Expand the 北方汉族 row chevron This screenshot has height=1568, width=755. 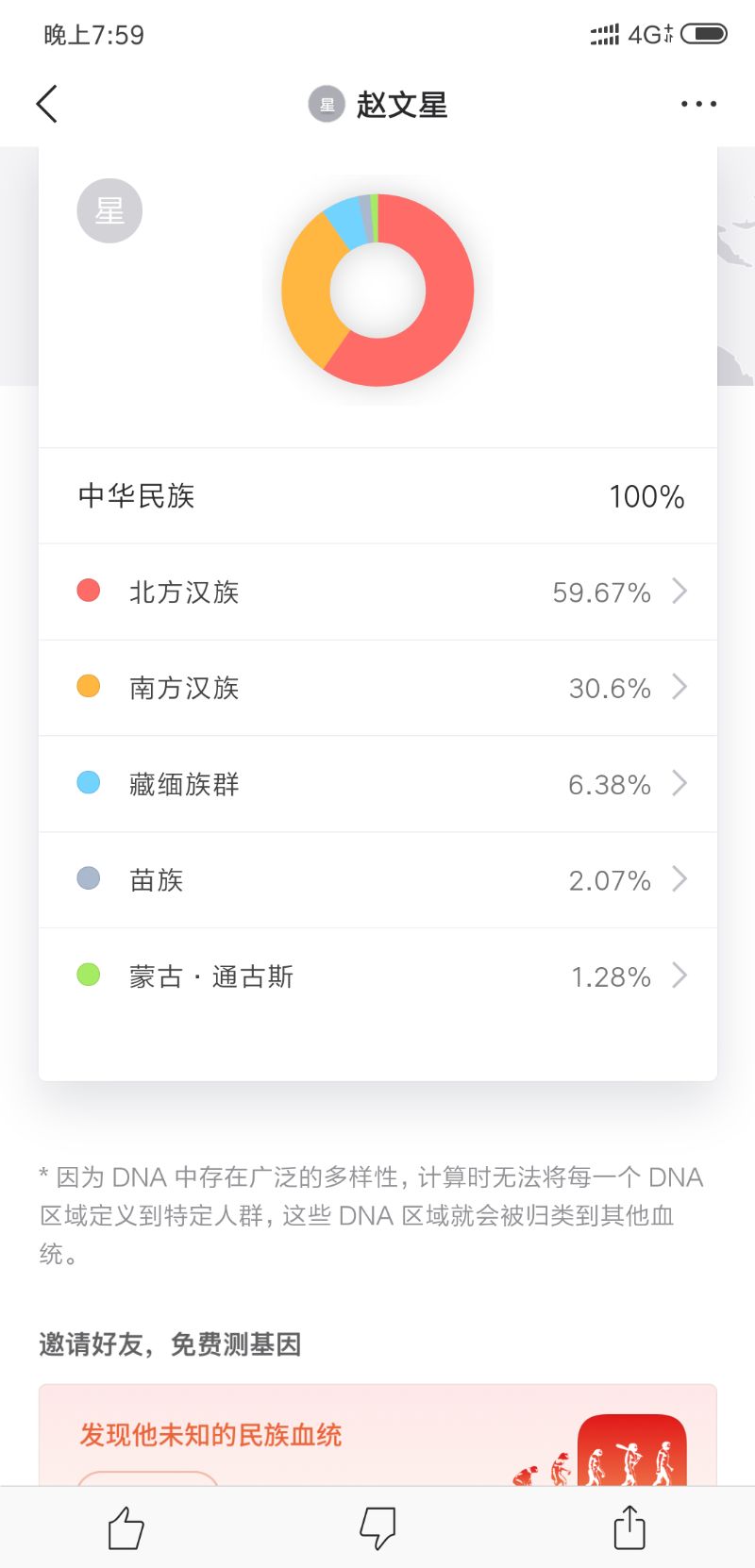tap(679, 592)
